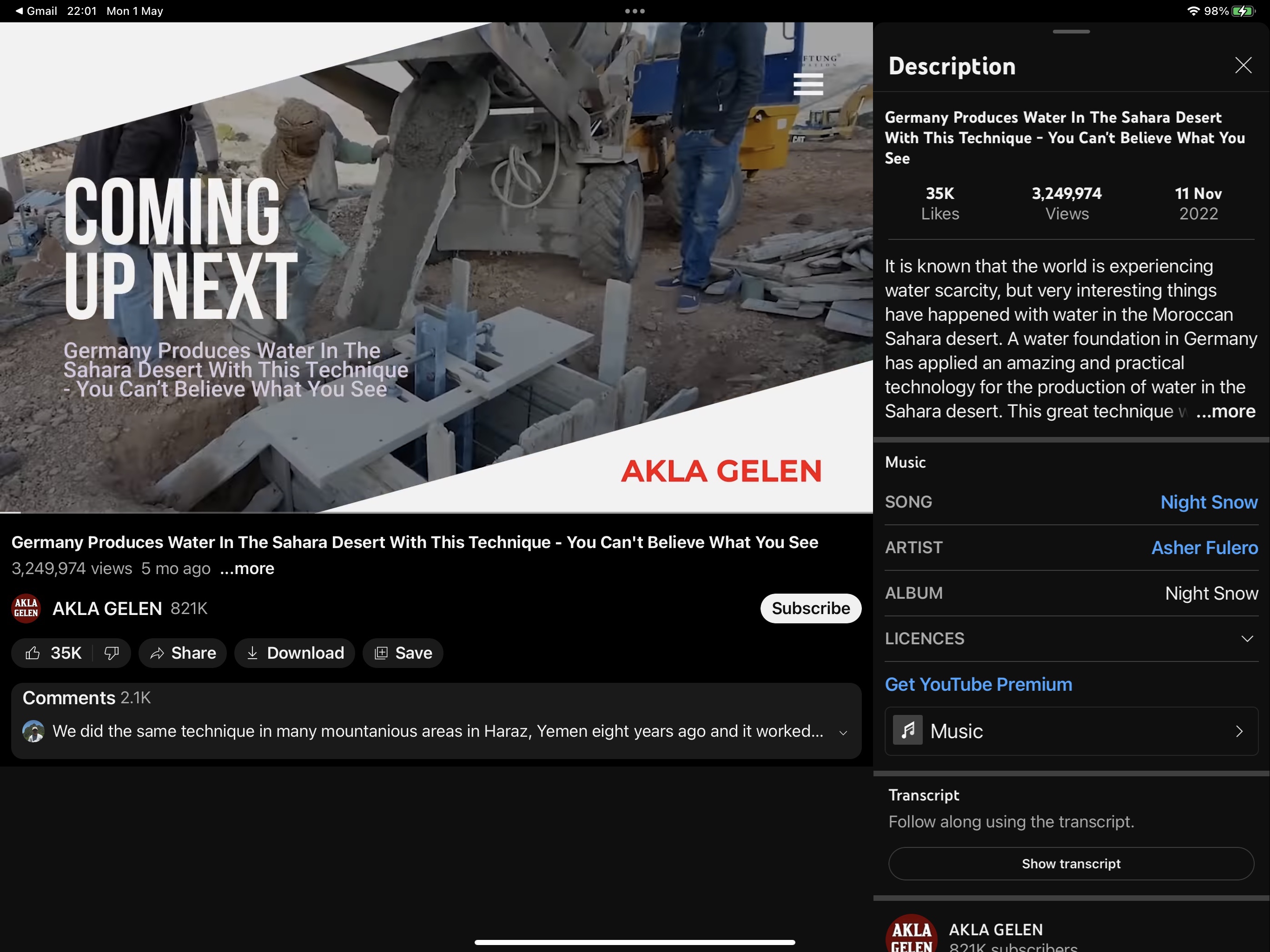Image resolution: width=1270 pixels, height=952 pixels.
Task: Expand full description text with ...more
Action: (x=1225, y=411)
